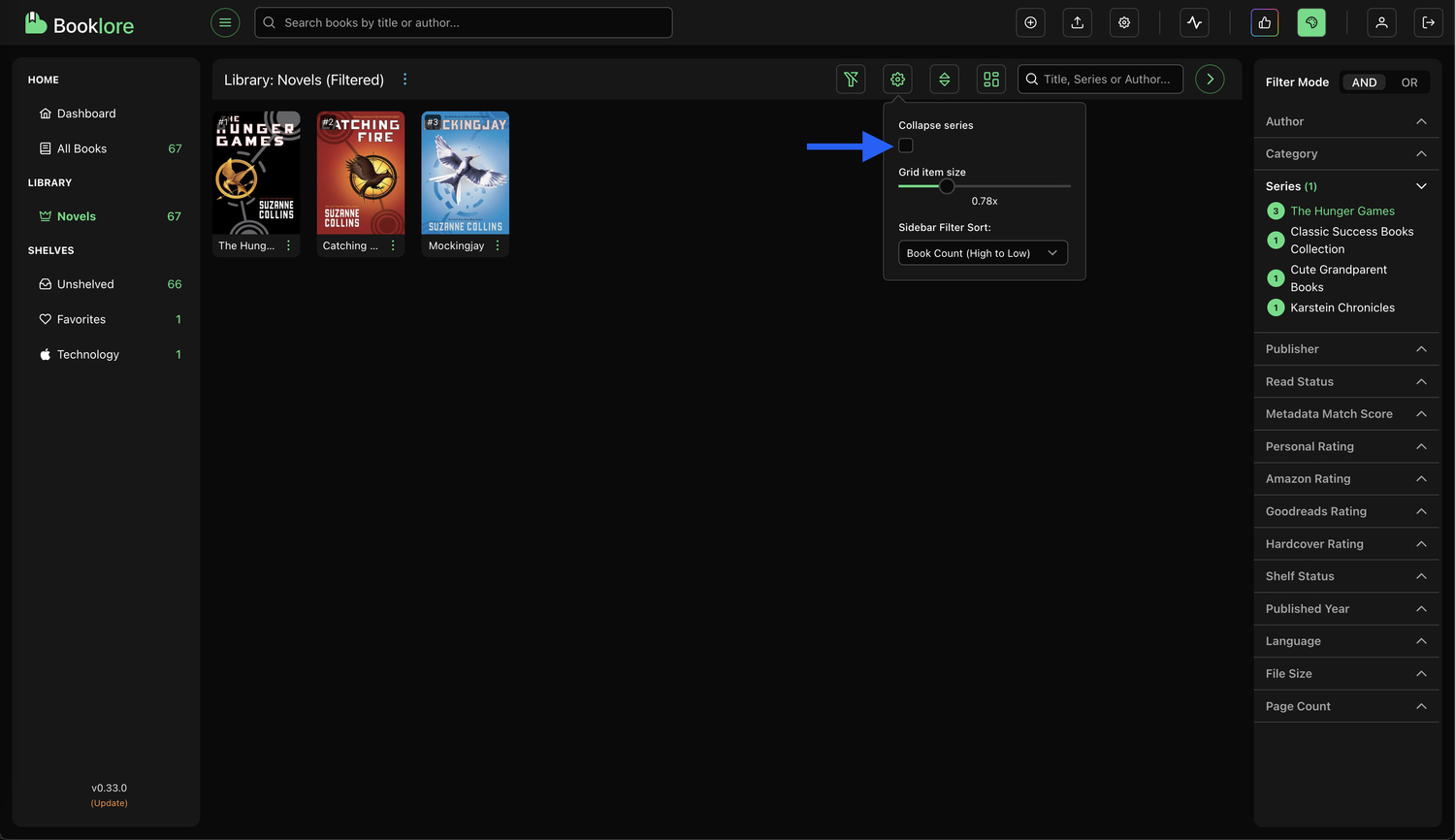Click the clear filter funnel icon

(851, 80)
